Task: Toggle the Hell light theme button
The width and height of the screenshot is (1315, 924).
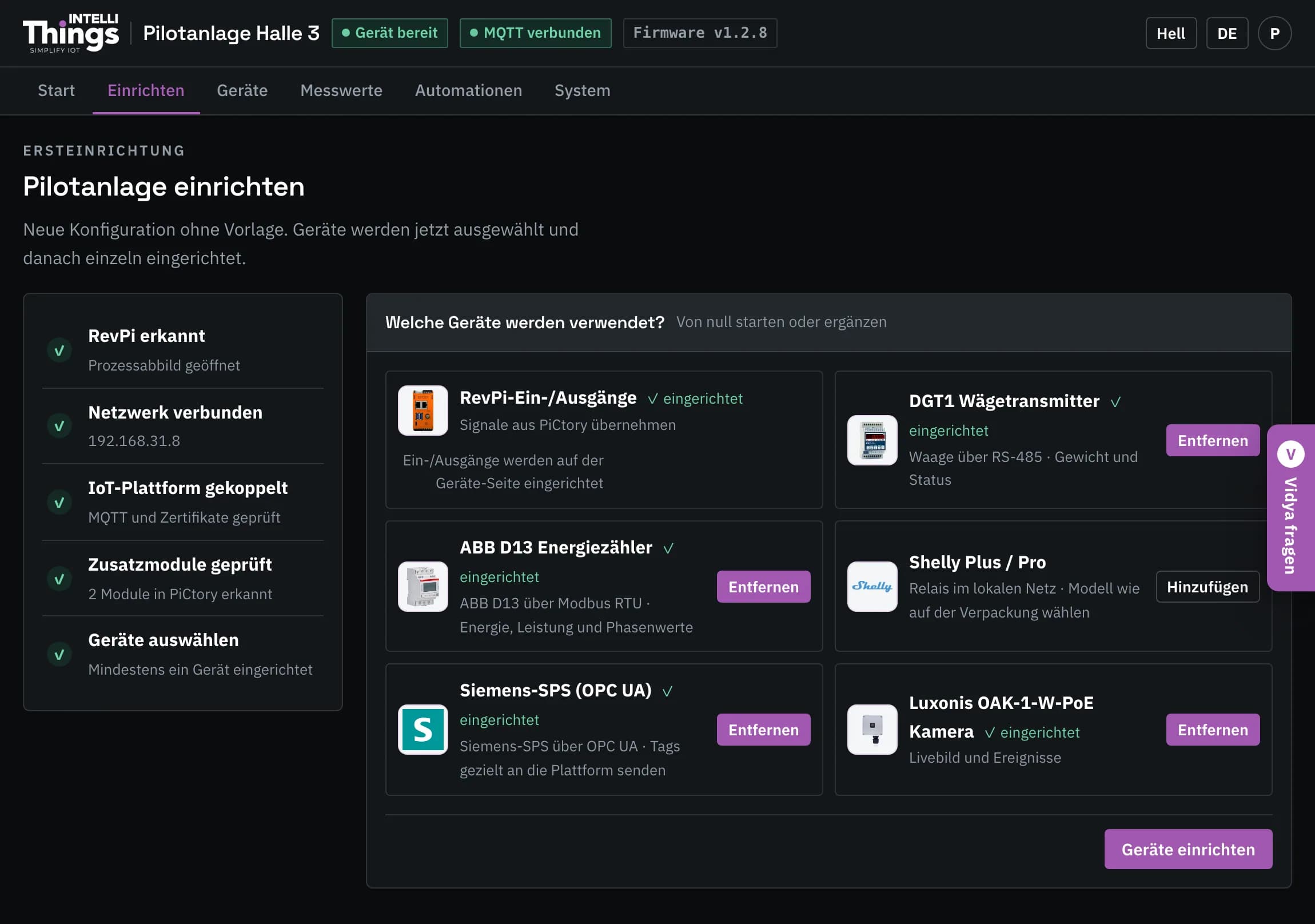Action: 1171,33
